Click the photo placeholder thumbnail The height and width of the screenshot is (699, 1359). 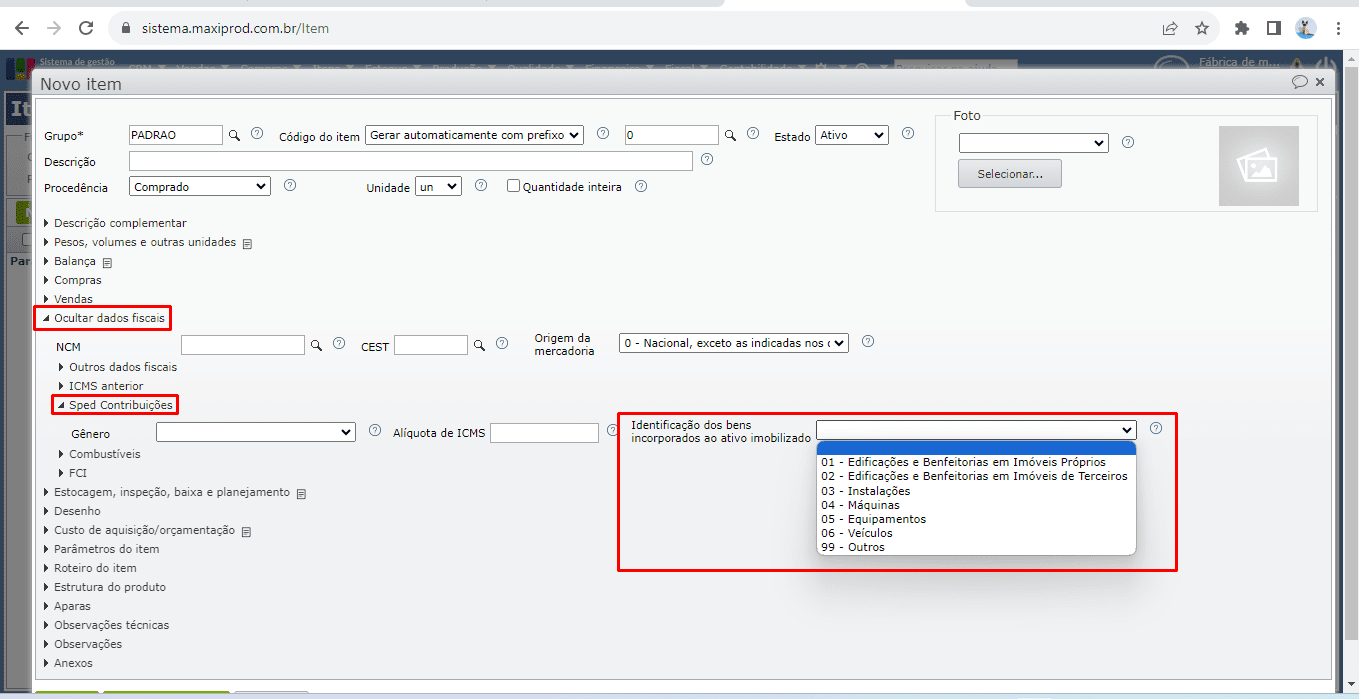(1258, 166)
